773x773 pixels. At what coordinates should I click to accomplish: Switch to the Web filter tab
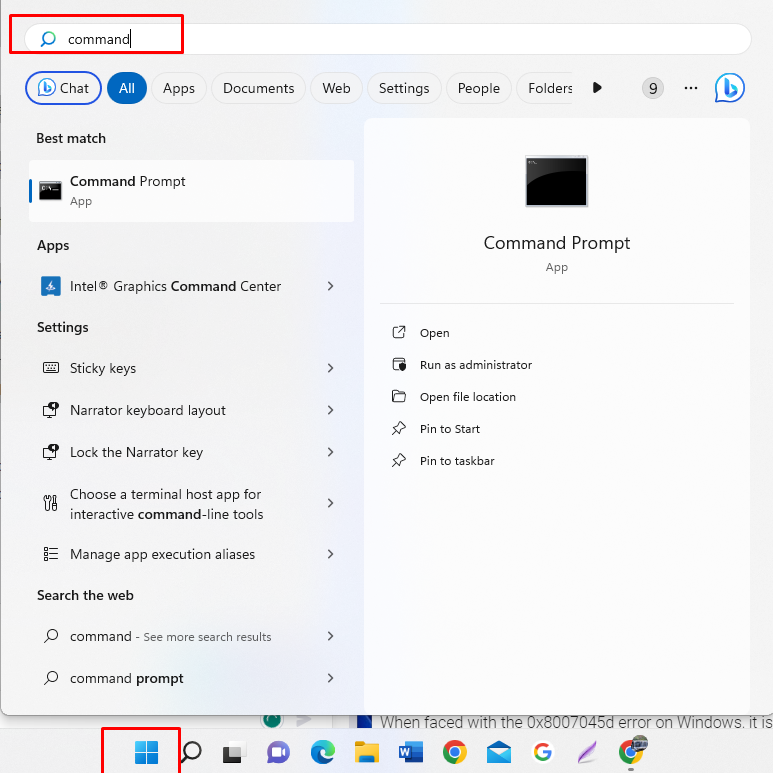[x=336, y=88]
